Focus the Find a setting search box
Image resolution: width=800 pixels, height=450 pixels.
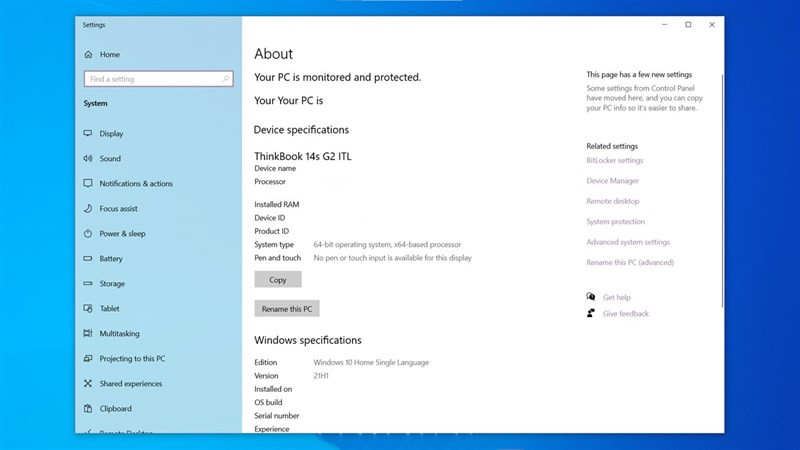tap(159, 79)
